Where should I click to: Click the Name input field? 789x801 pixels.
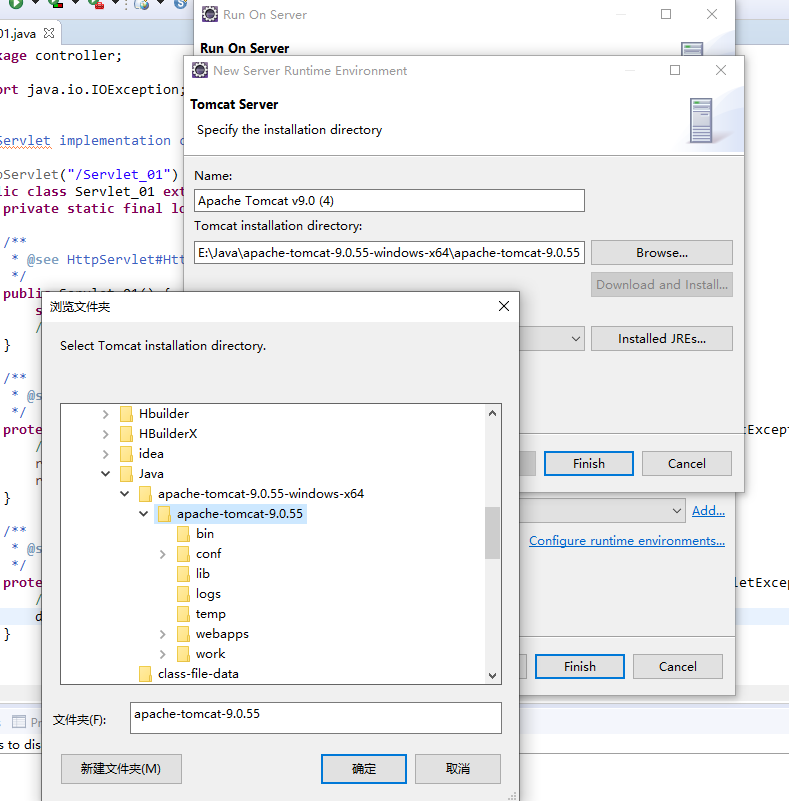pyautogui.click(x=389, y=201)
